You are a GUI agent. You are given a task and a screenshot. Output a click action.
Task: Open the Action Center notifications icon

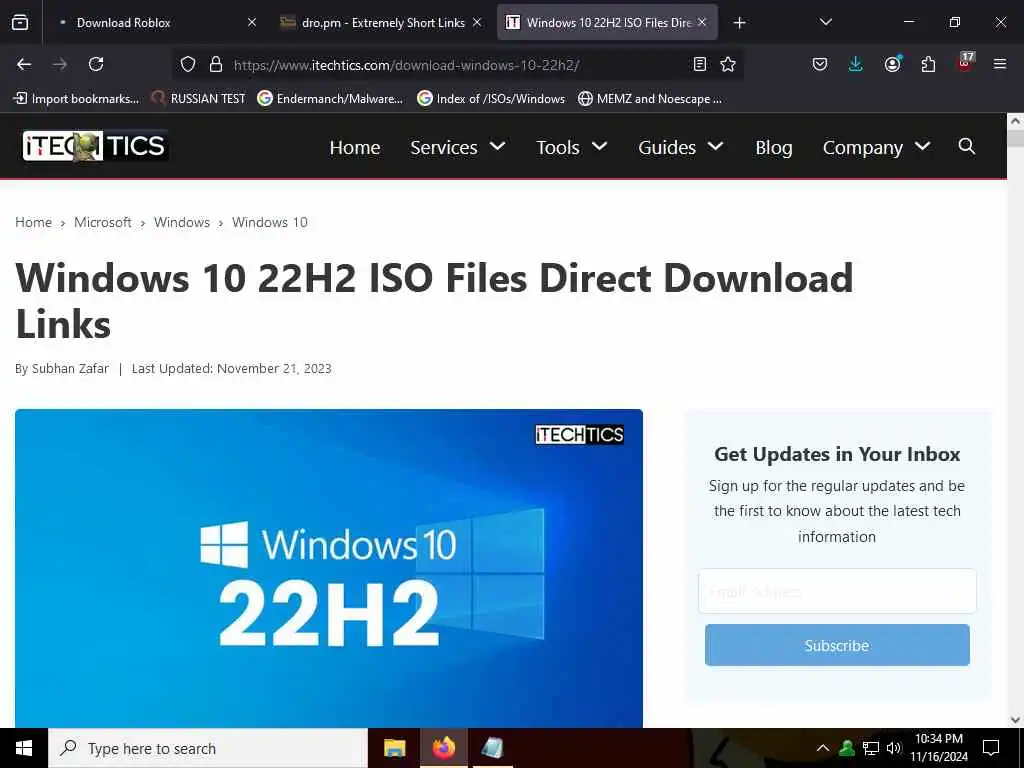991,748
